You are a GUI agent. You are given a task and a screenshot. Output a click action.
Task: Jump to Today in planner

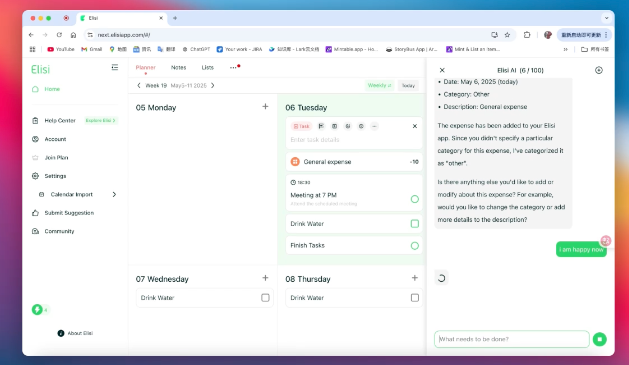coord(408,85)
